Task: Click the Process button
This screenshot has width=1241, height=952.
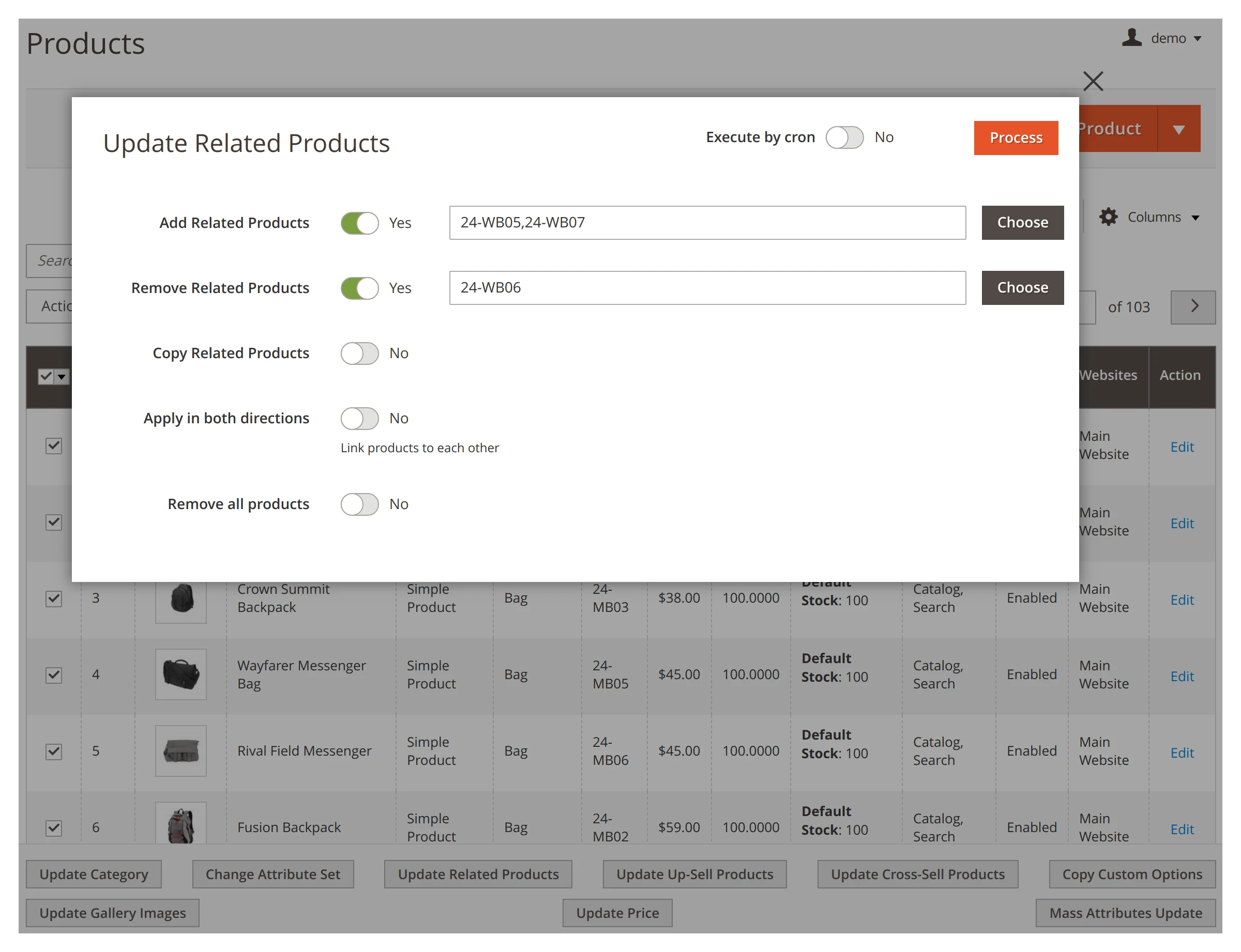Action: (x=1016, y=137)
